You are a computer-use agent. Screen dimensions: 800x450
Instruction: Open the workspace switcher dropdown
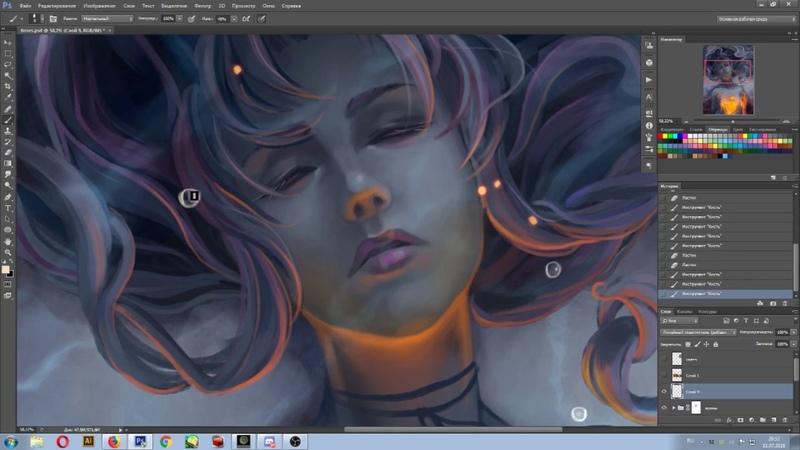point(756,19)
